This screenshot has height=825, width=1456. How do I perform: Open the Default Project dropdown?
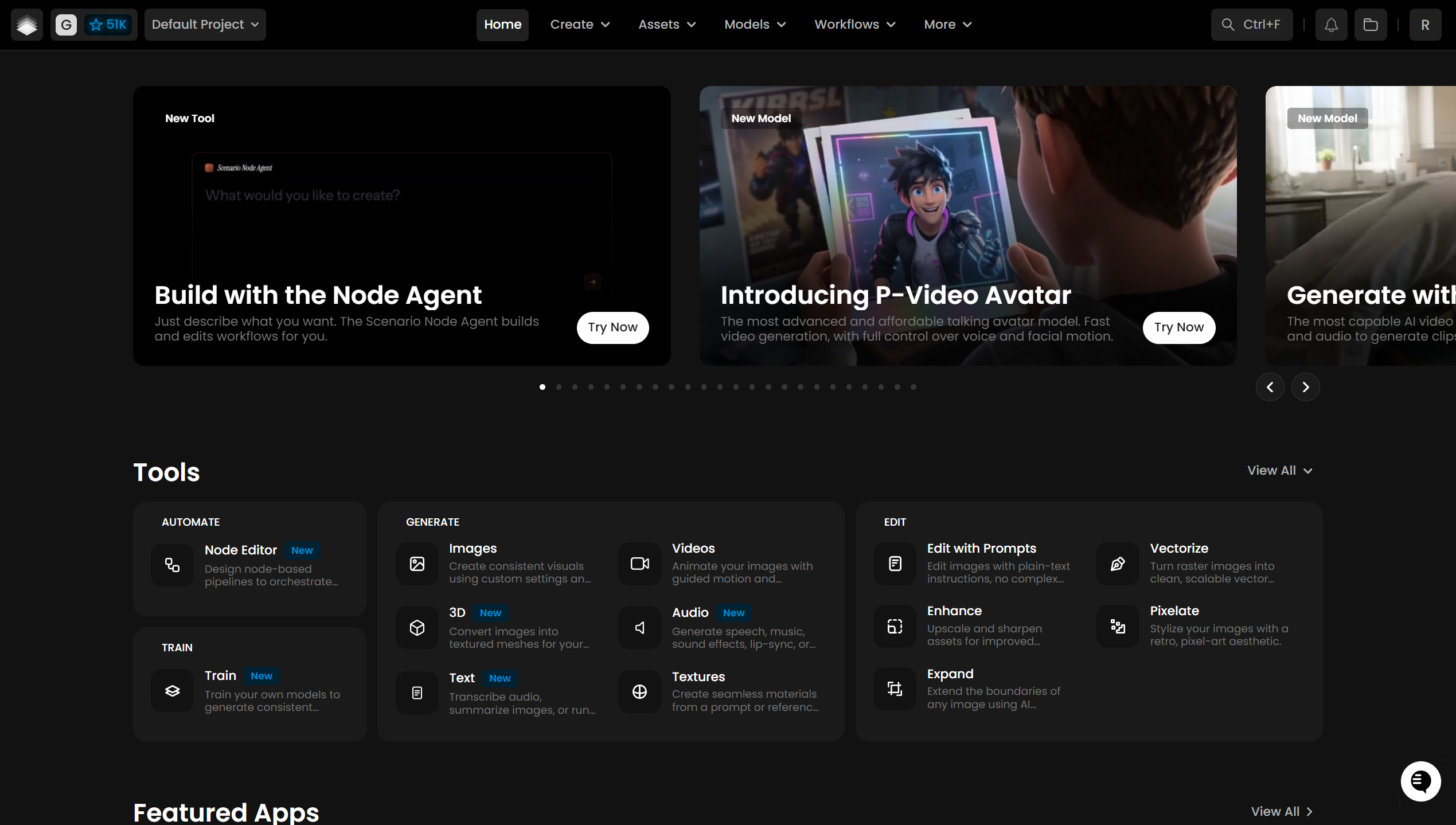(205, 25)
